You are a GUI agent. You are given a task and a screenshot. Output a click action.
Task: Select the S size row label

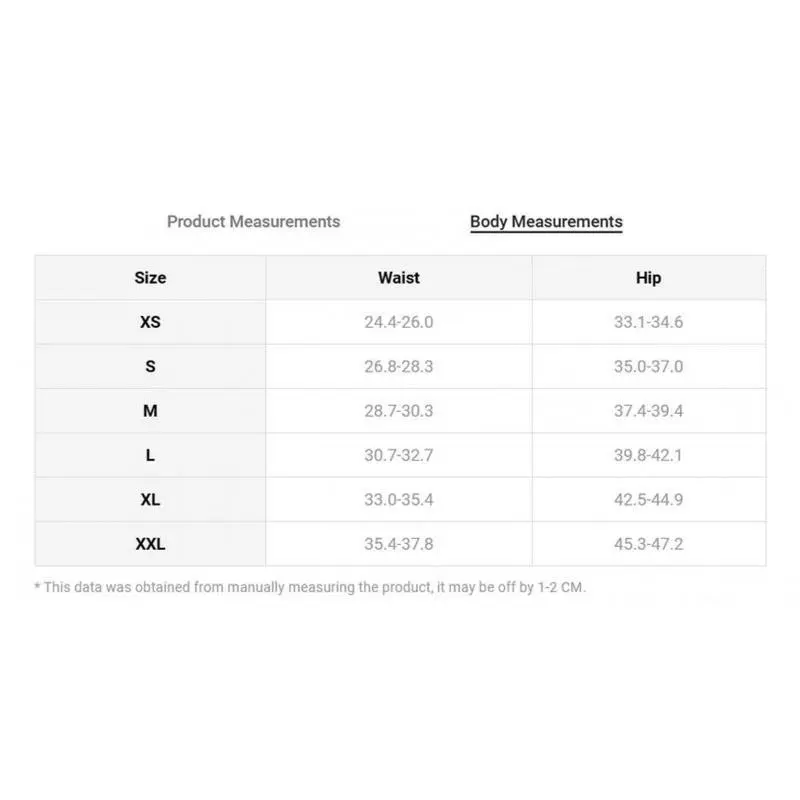[x=150, y=366]
